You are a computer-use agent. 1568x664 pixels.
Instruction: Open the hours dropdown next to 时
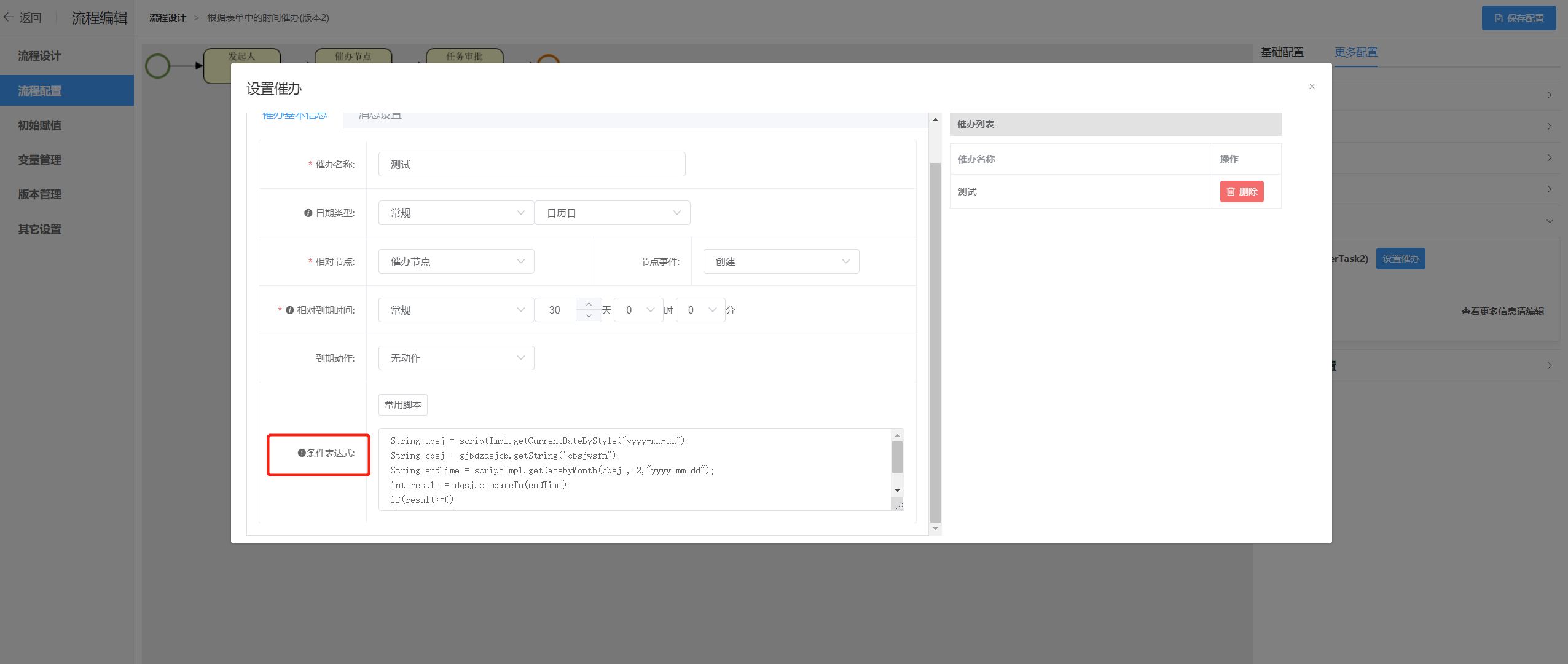pyautogui.click(x=638, y=310)
